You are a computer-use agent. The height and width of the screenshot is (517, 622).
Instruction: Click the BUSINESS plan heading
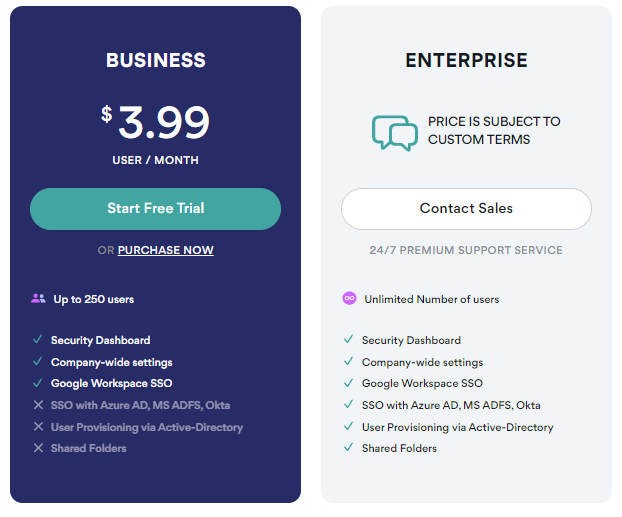click(x=156, y=60)
